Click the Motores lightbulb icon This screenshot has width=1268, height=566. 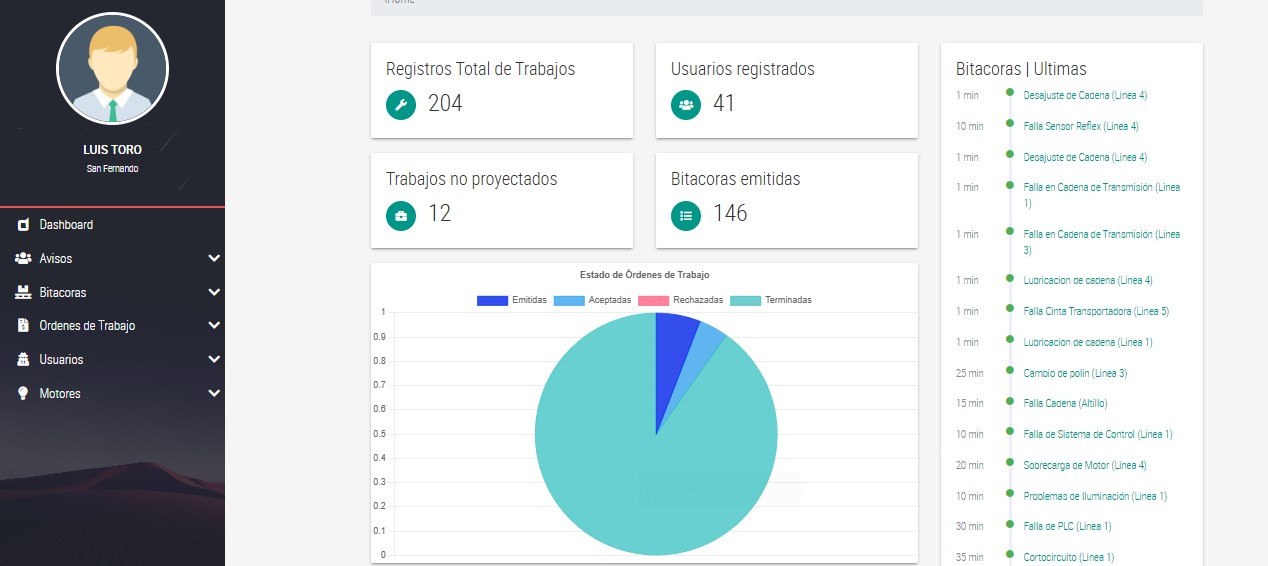point(23,394)
